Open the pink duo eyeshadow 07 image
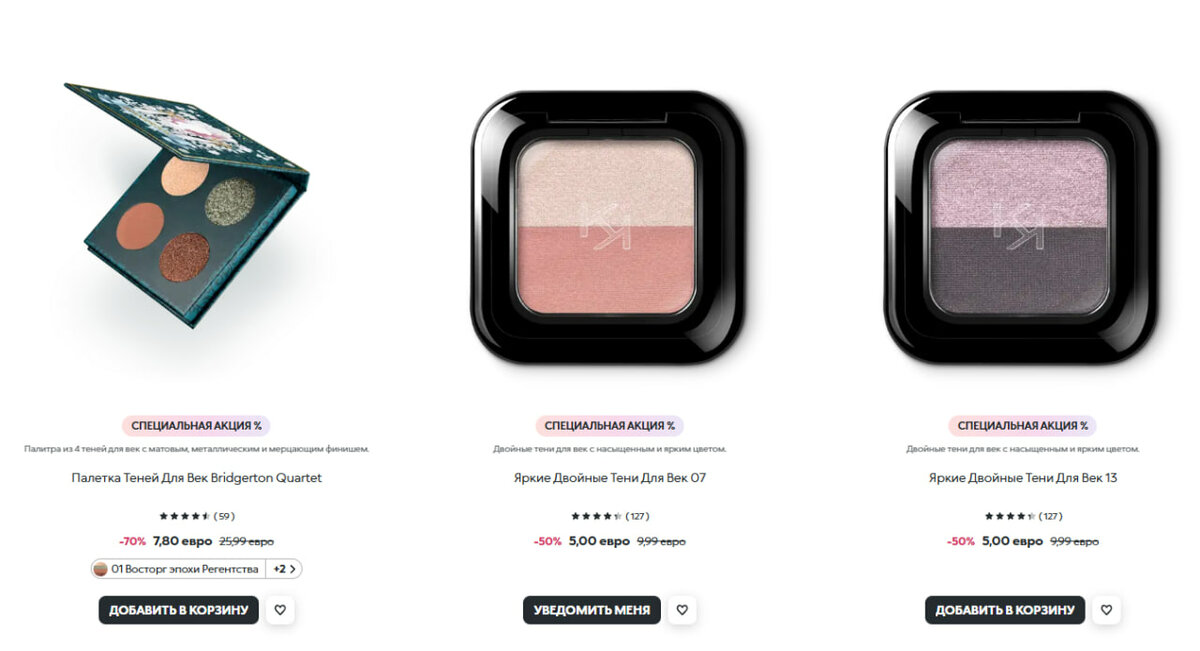 tap(609, 227)
